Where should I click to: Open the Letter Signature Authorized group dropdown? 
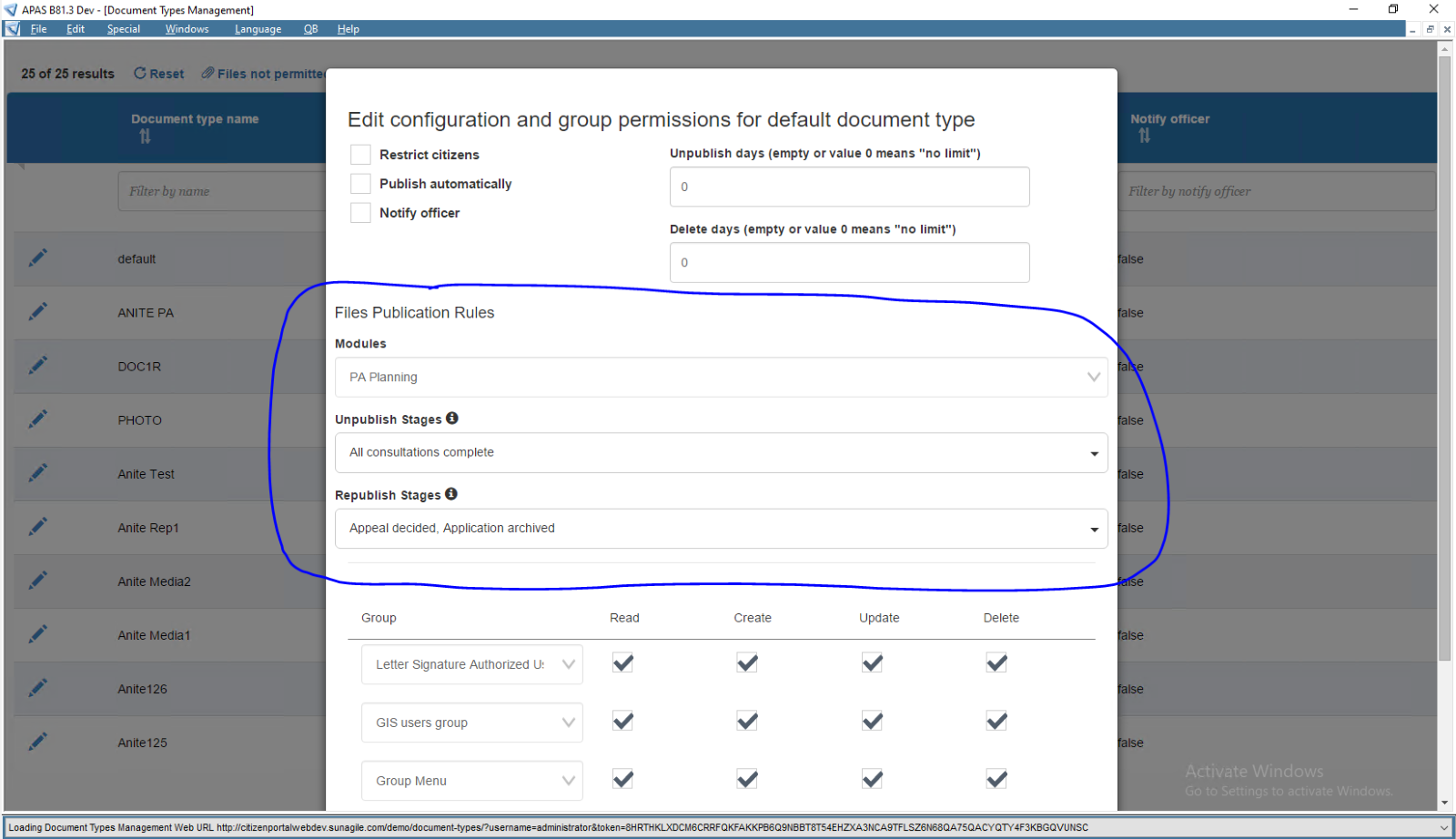click(x=471, y=664)
